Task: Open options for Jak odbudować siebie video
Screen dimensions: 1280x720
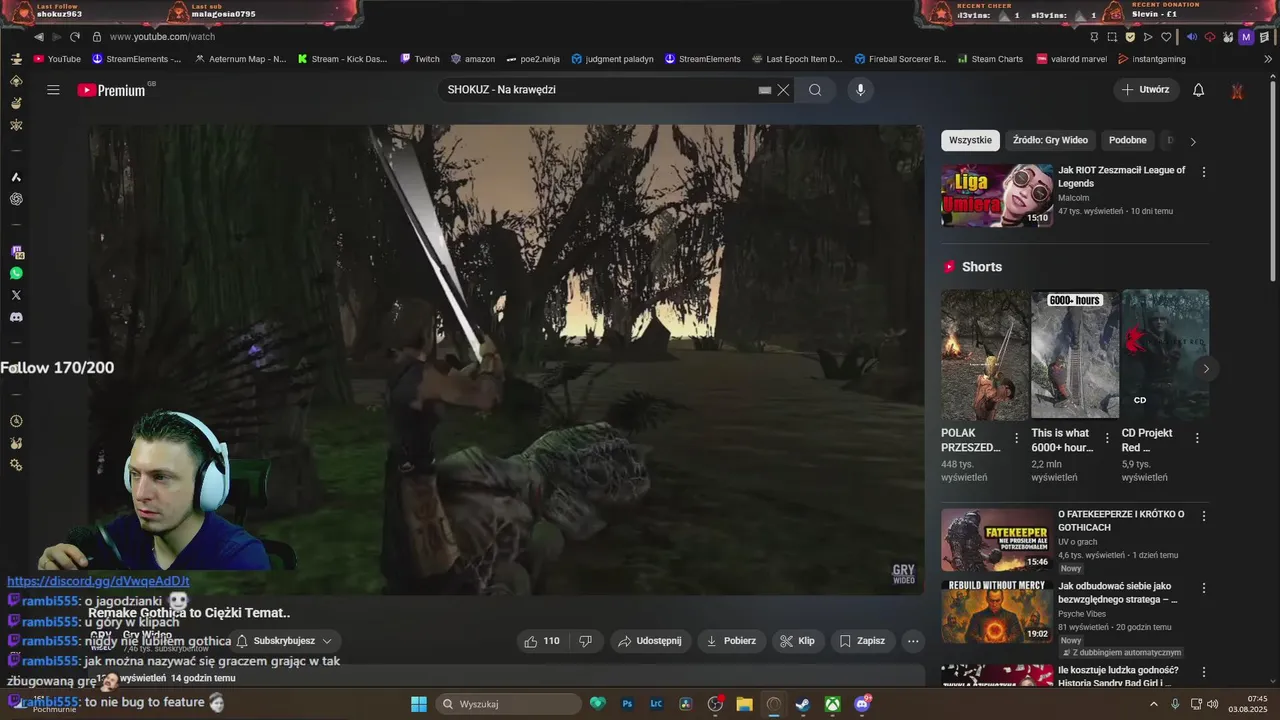Action: (1204, 588)
